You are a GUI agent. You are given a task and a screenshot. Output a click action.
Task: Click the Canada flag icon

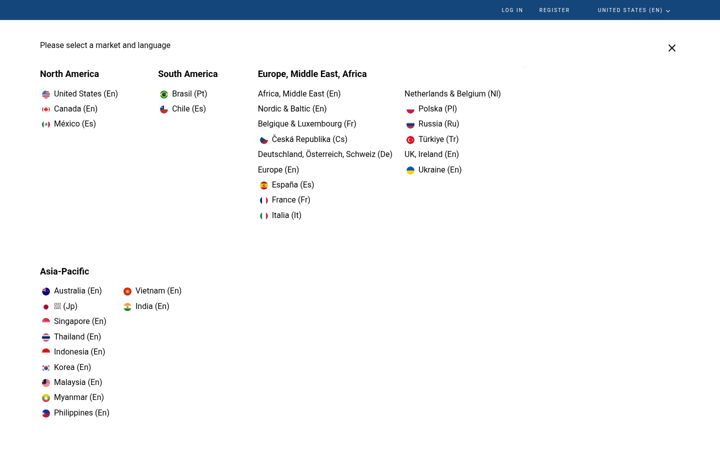[46, 109]
